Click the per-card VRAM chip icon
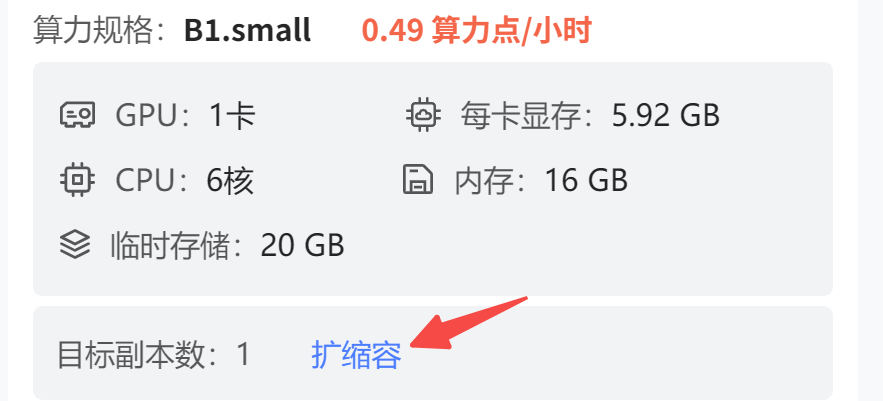The image size is (883, 401). point(423,115)
